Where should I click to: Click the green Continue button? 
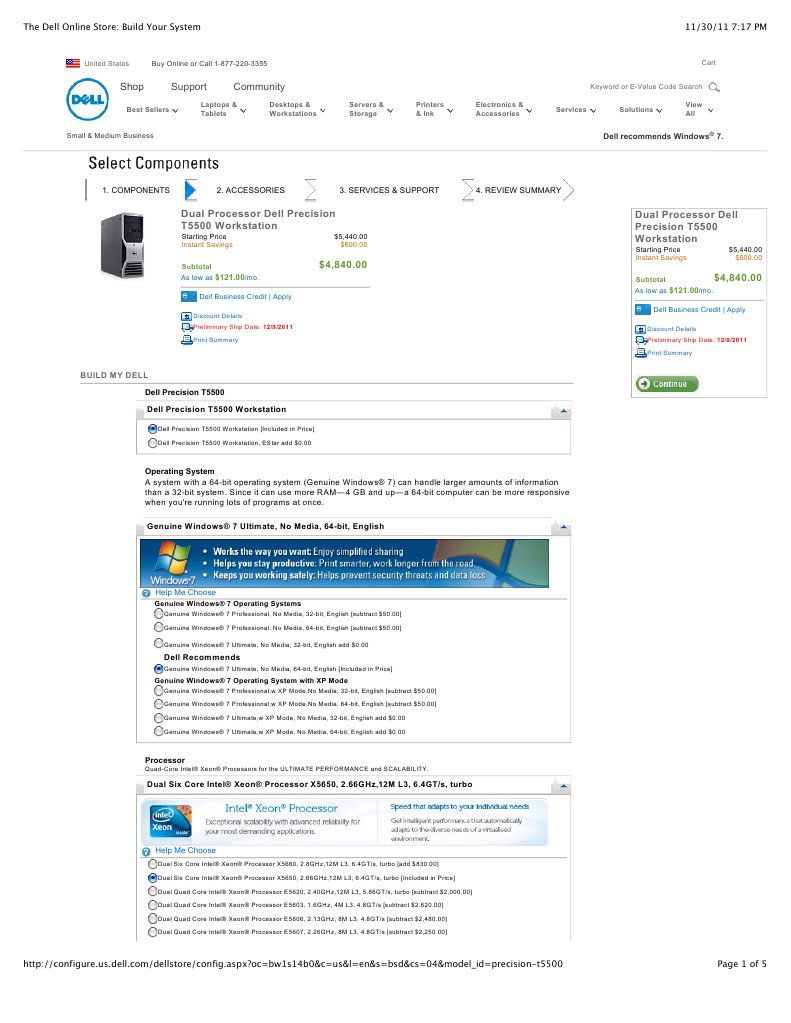[667, 384]
